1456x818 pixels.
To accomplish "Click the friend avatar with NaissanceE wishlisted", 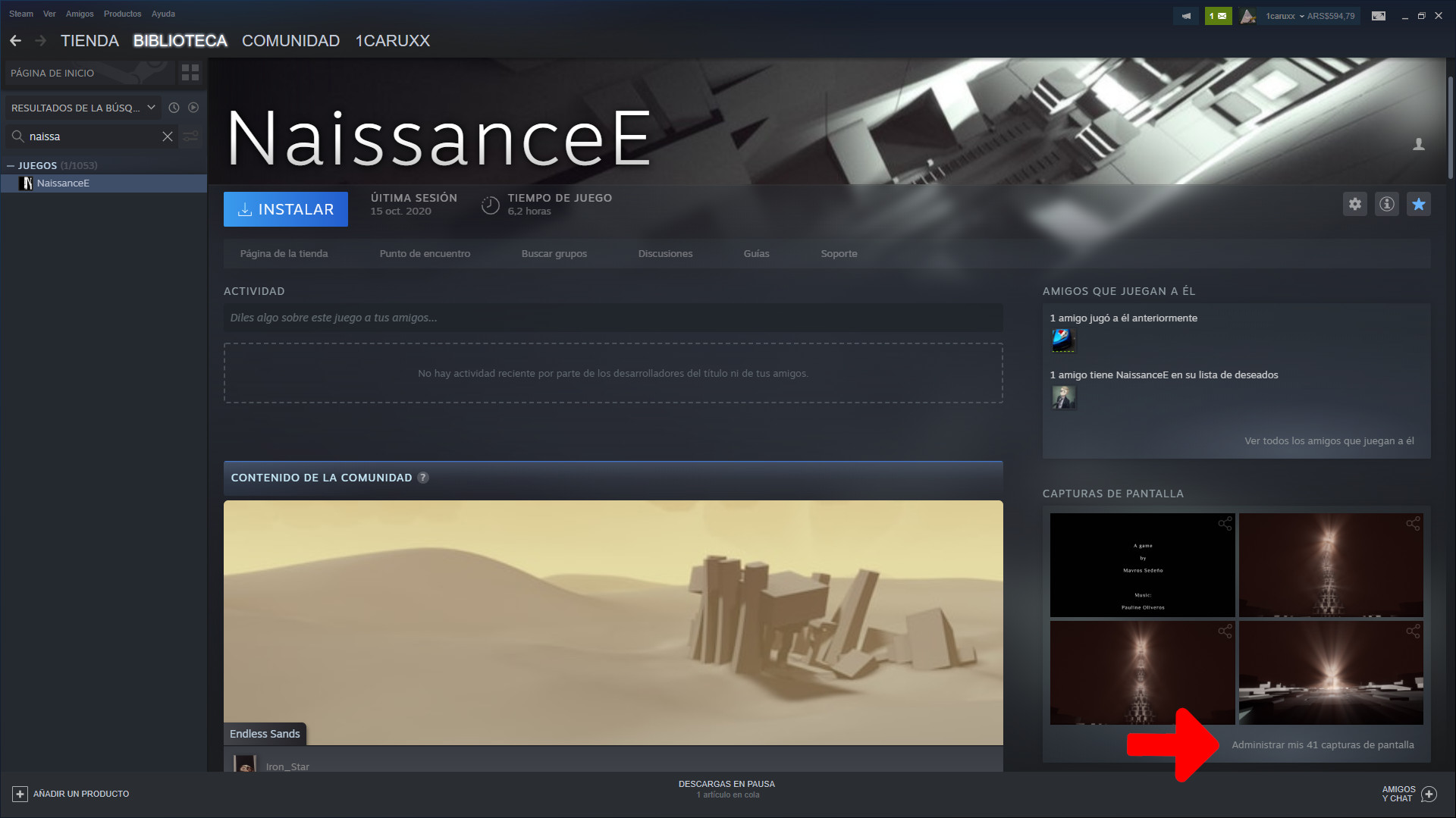I will (1063, 397).
